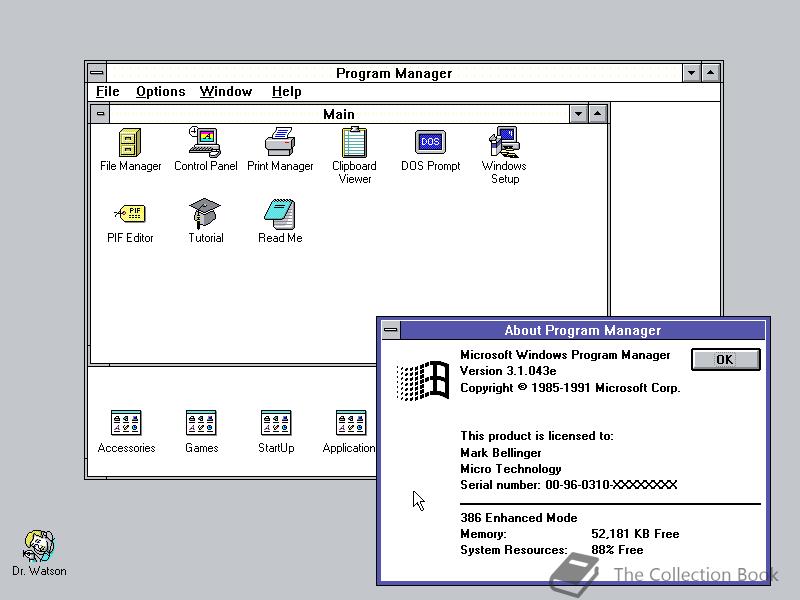The image size is (800, 600).
Task: Click the 'Serial number: 00-96-0310' line
Action: (x=568, y=485)
